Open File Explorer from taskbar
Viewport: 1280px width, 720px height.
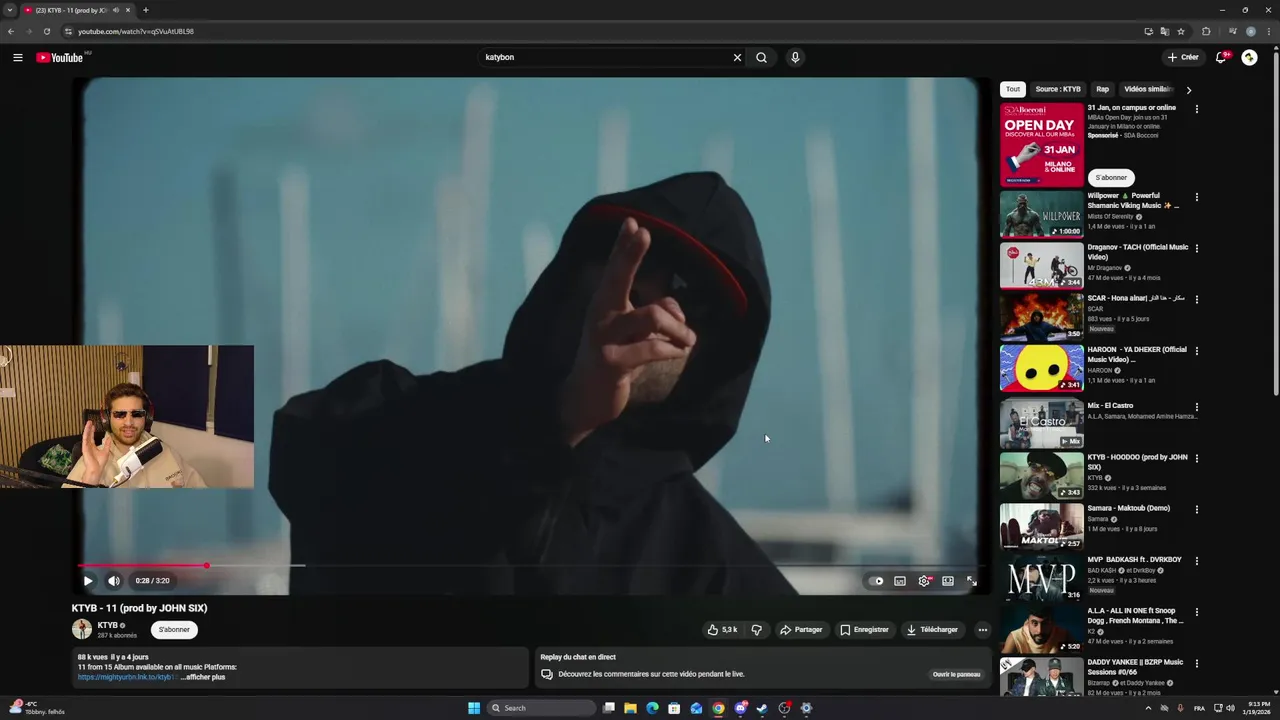(x=630, y=708)
